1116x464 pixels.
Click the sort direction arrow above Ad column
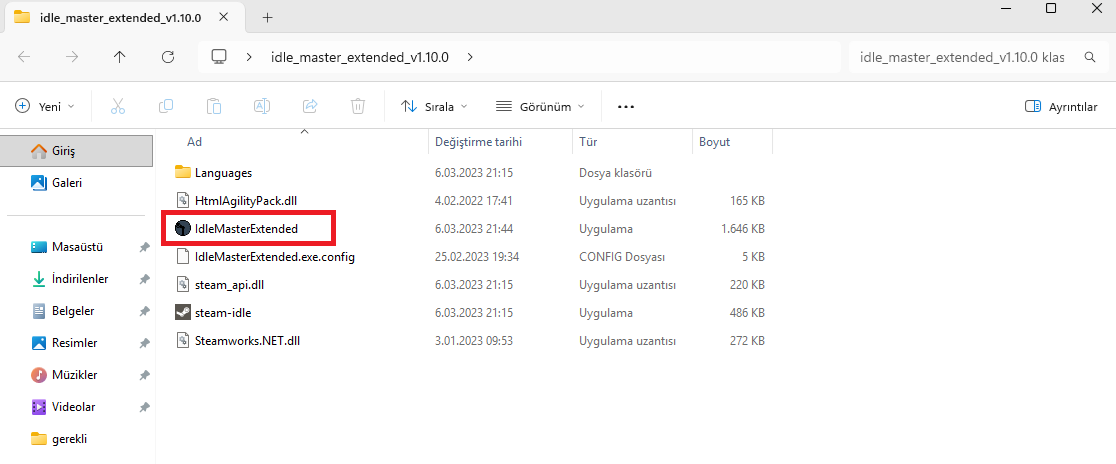[x=305, y=132]
